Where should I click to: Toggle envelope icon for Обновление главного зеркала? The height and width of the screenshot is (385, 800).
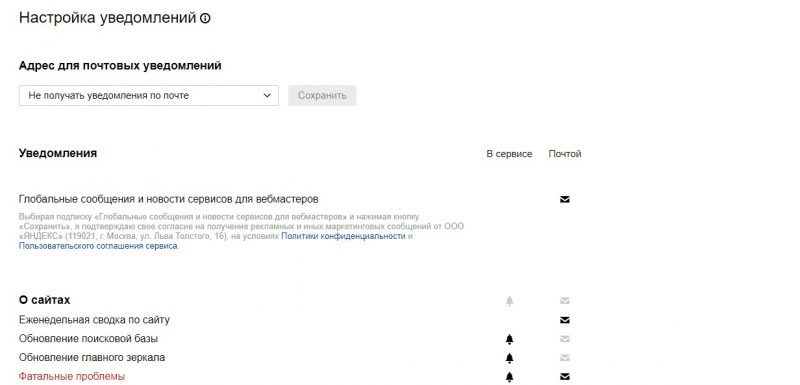pos(564,358)
